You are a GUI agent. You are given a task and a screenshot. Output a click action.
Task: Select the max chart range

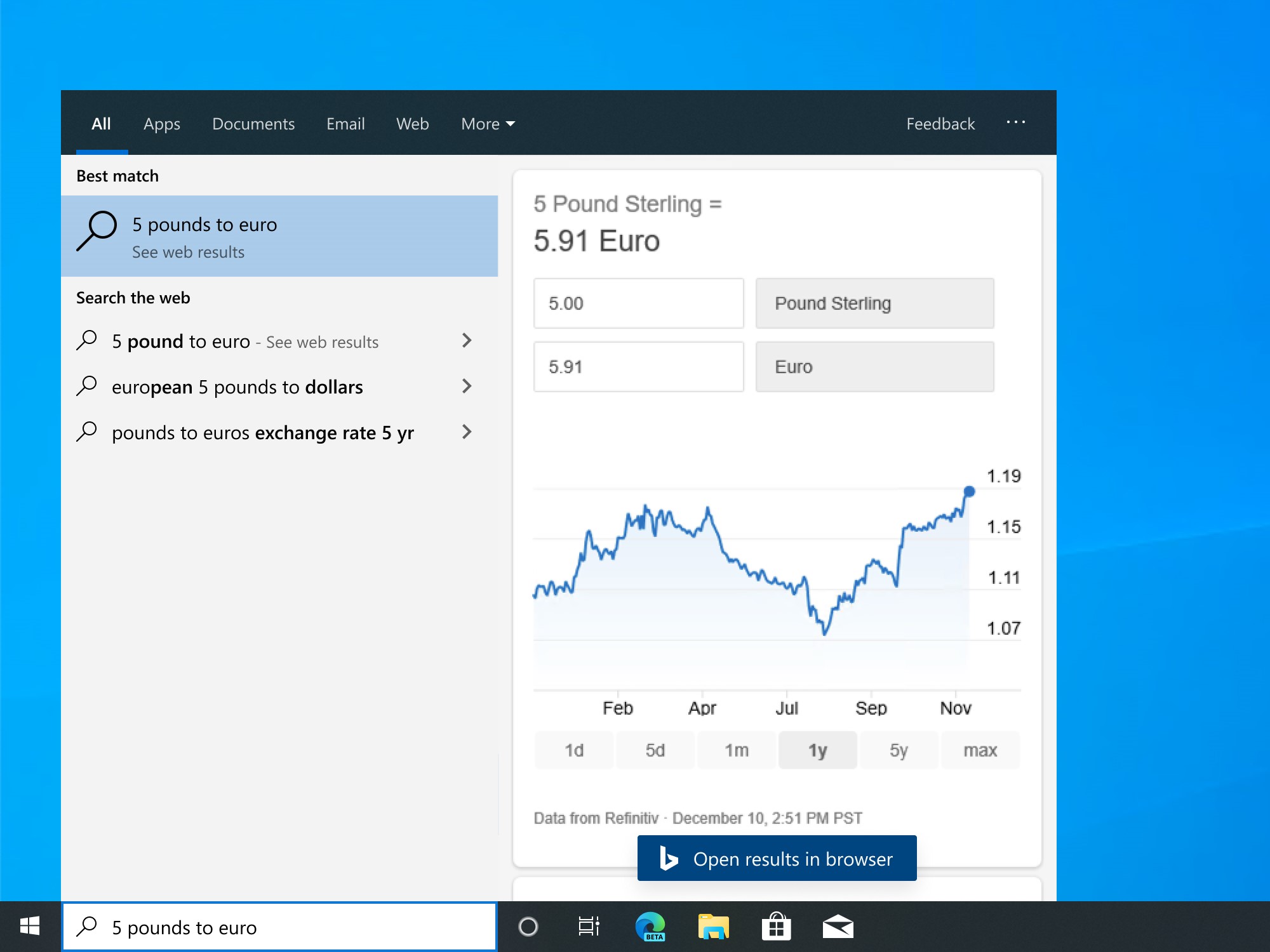(980, 750)
